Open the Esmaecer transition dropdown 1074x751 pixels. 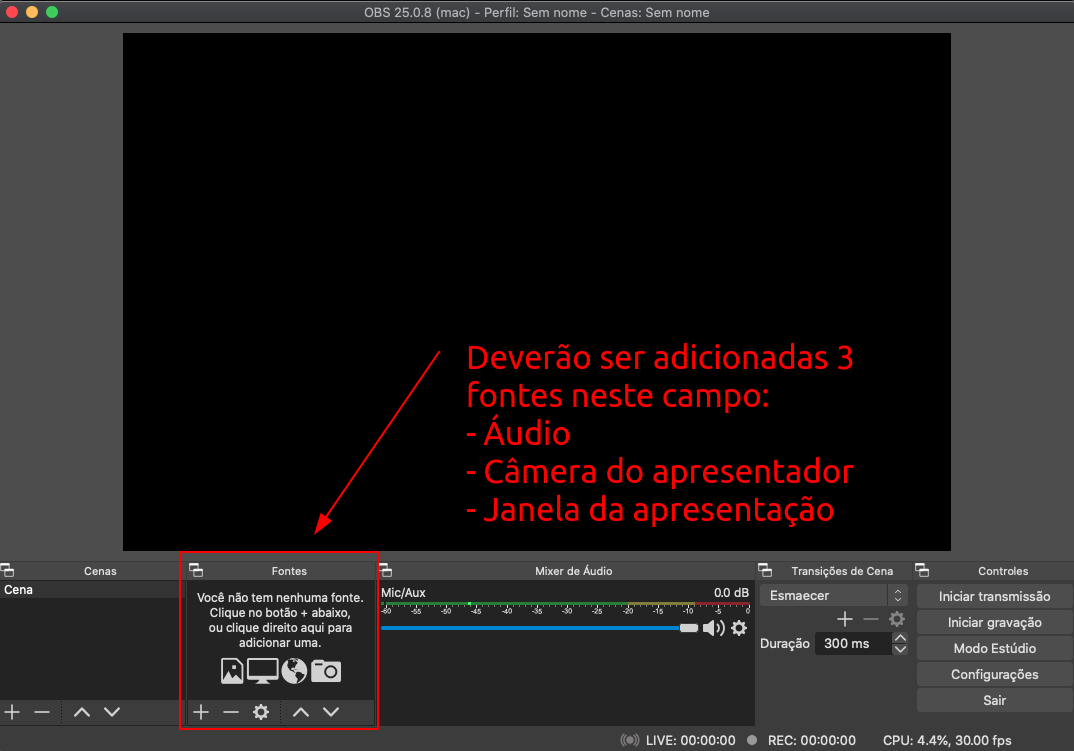(x=834, y=595)
